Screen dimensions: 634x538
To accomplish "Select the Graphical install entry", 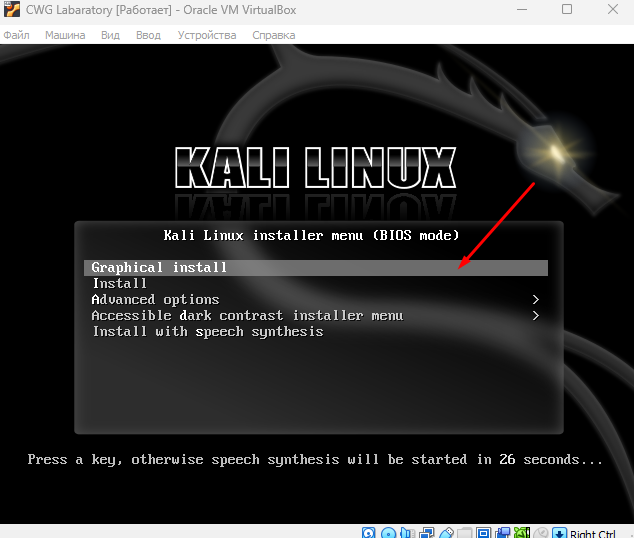I will pos(159,267).
